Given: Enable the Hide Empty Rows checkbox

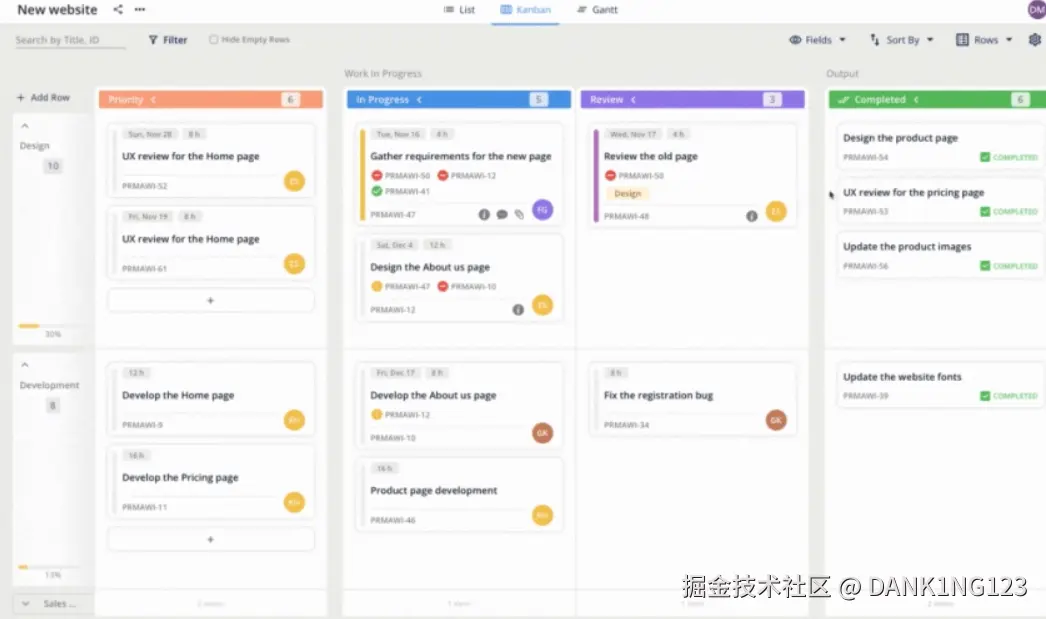Looking at the screenshot, I should point(215,39).
